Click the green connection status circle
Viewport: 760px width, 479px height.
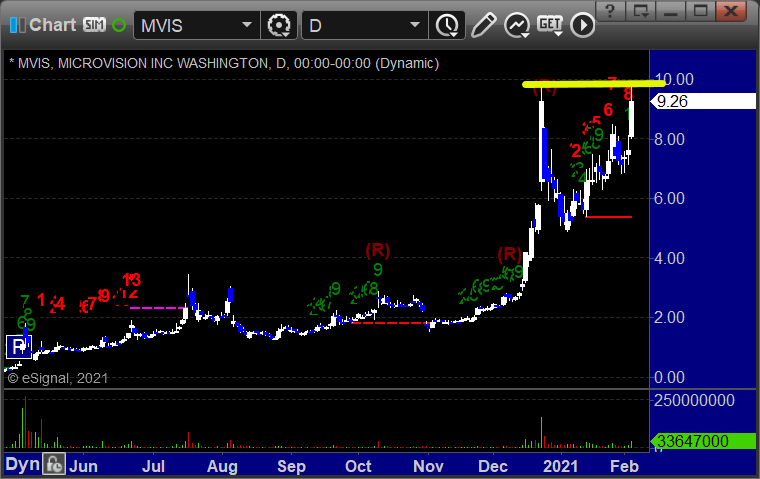pos(119,25)
